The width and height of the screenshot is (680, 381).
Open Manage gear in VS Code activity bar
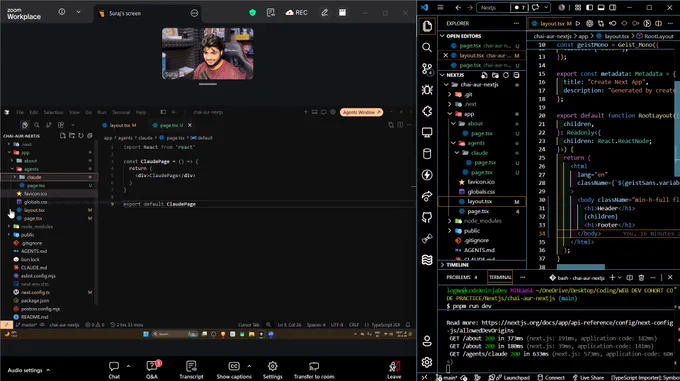[427, 362]
